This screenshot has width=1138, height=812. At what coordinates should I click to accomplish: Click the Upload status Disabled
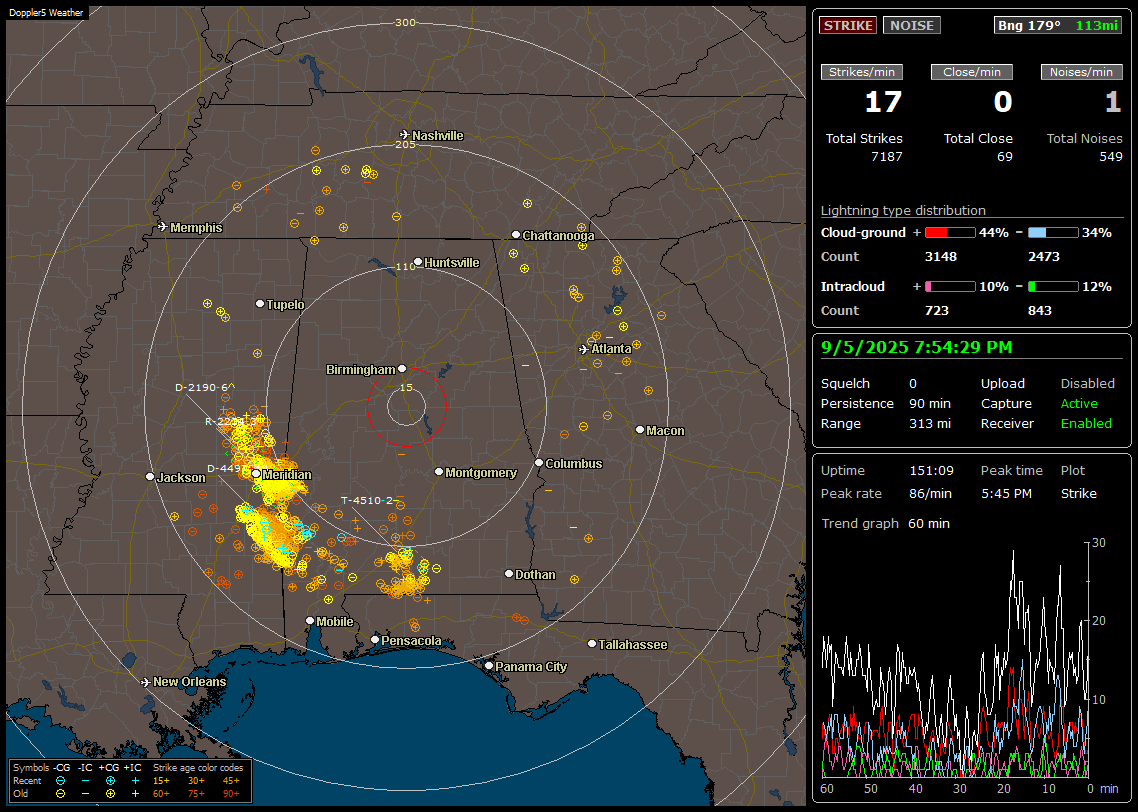coord(1087,383)
